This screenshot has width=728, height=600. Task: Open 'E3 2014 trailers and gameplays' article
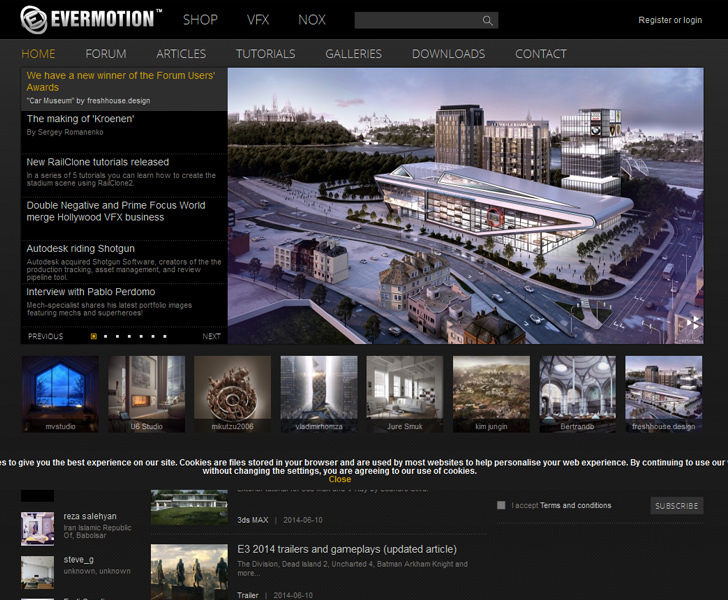point(347,549)
